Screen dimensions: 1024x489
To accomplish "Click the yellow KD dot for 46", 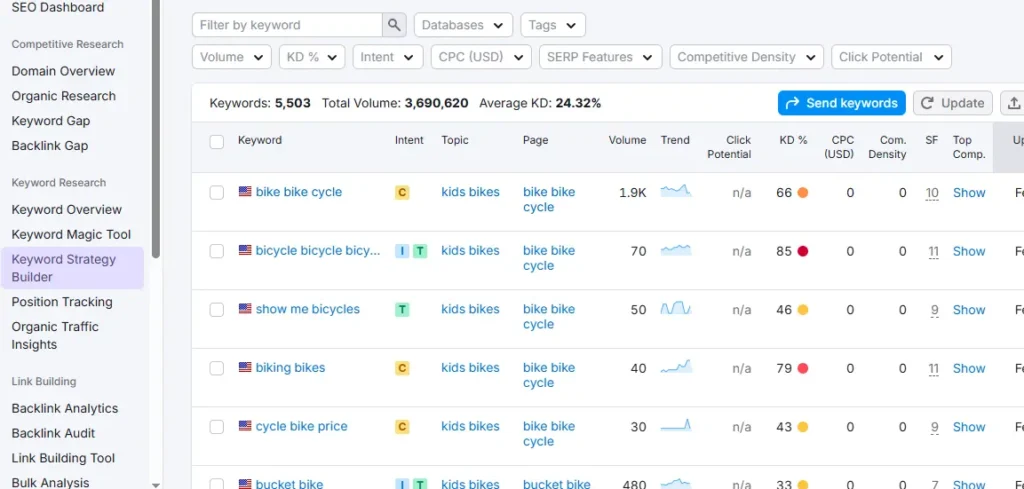I will tap(803, 310).
